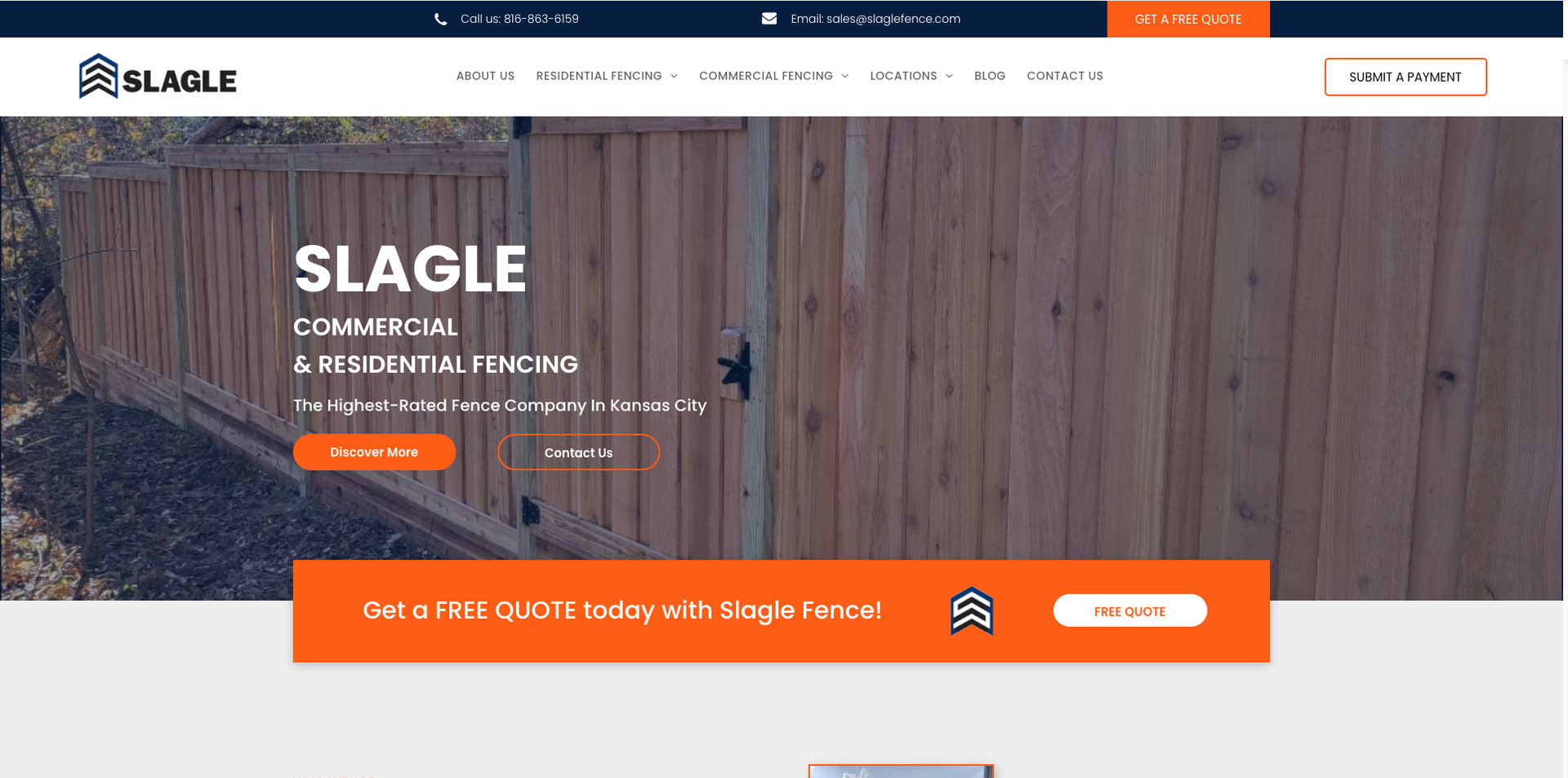
Task: Click the hero Contact Us outlined button
Action: [578, 452]
